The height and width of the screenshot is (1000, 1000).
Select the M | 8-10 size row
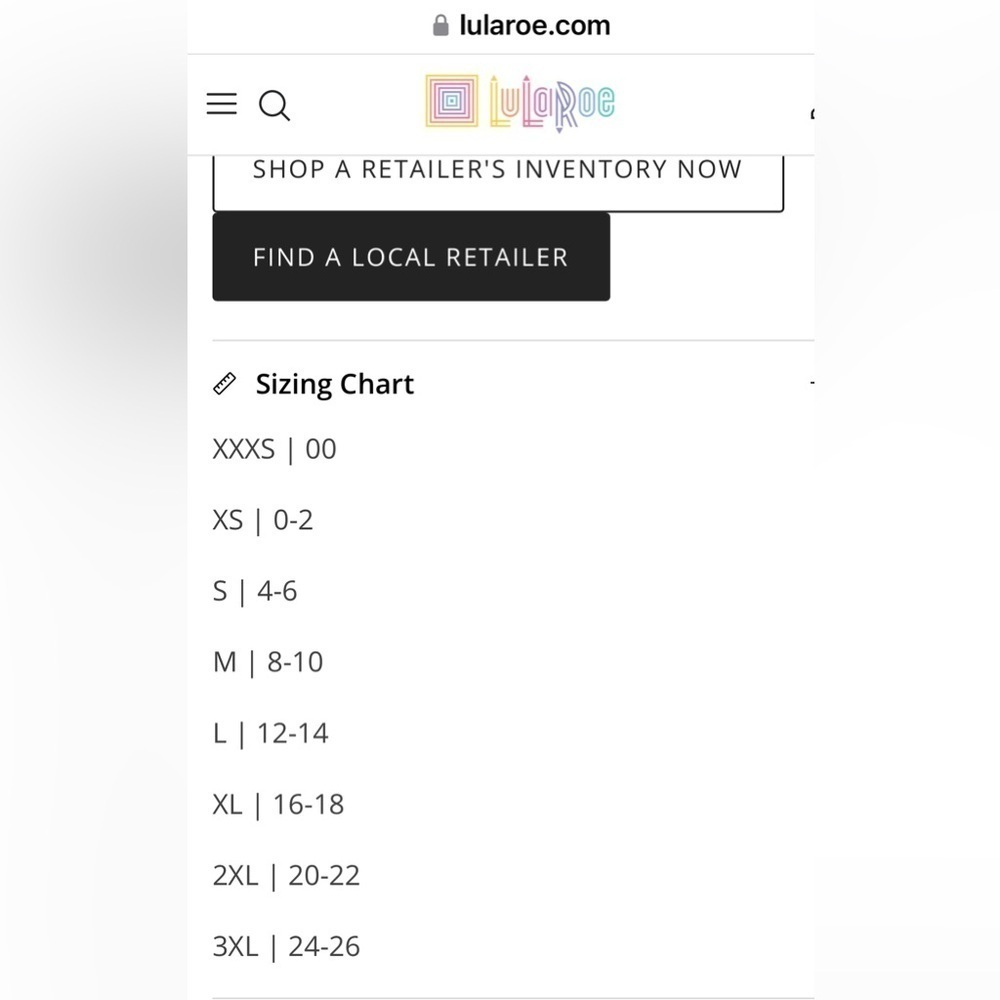[x=268, y=662]
